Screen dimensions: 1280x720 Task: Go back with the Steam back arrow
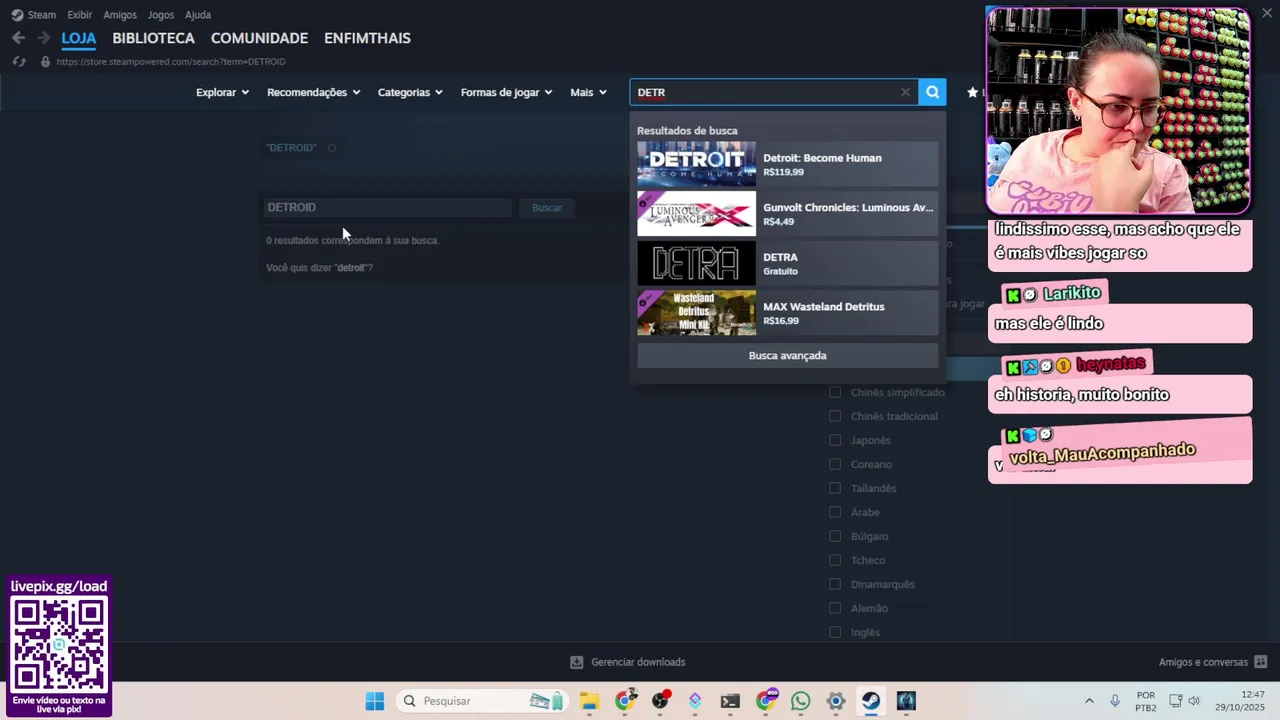point(18,38)
